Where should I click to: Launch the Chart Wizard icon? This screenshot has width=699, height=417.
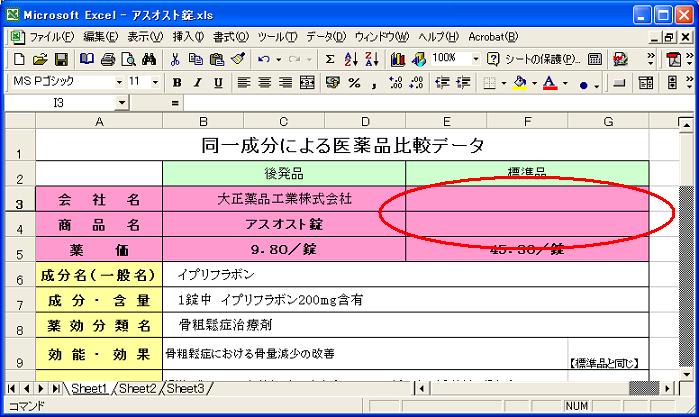(x=397, y=60)
